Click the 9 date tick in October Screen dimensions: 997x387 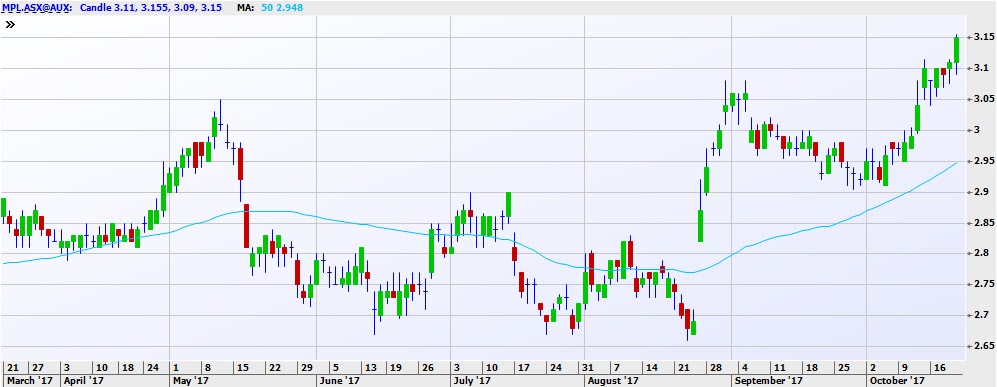[x=904, y=367]
